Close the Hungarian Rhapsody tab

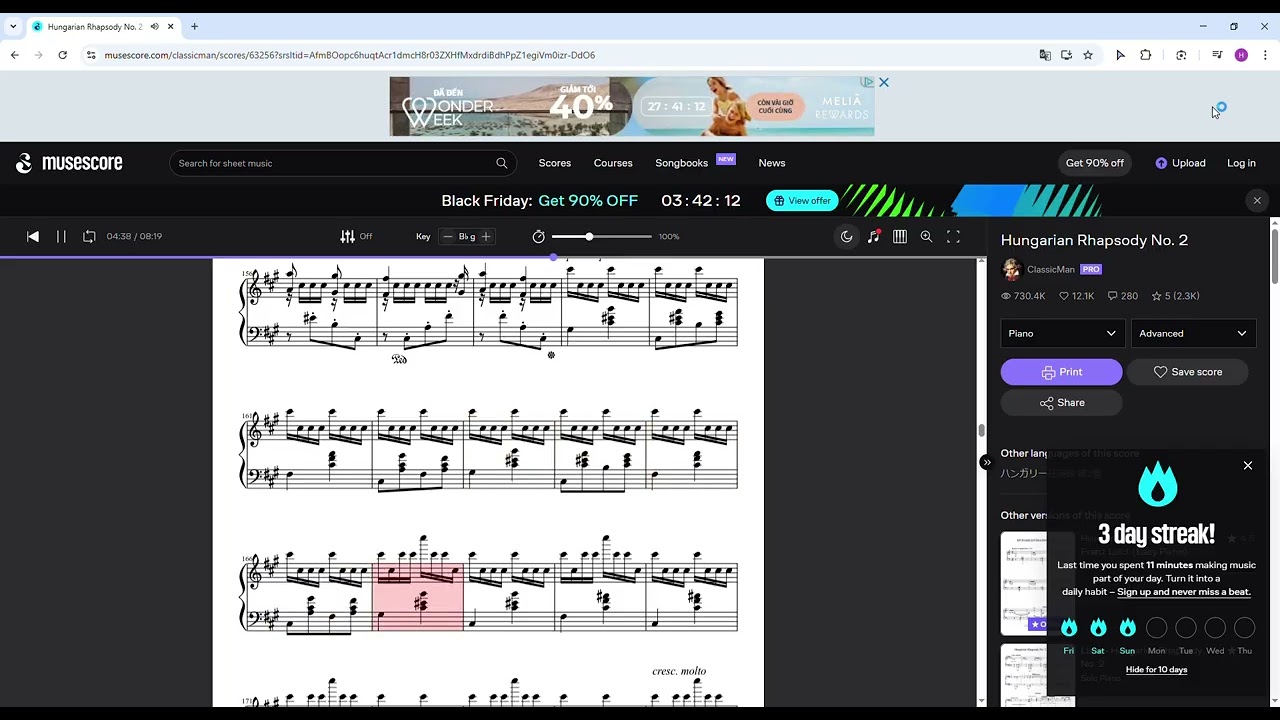point(171,27)
